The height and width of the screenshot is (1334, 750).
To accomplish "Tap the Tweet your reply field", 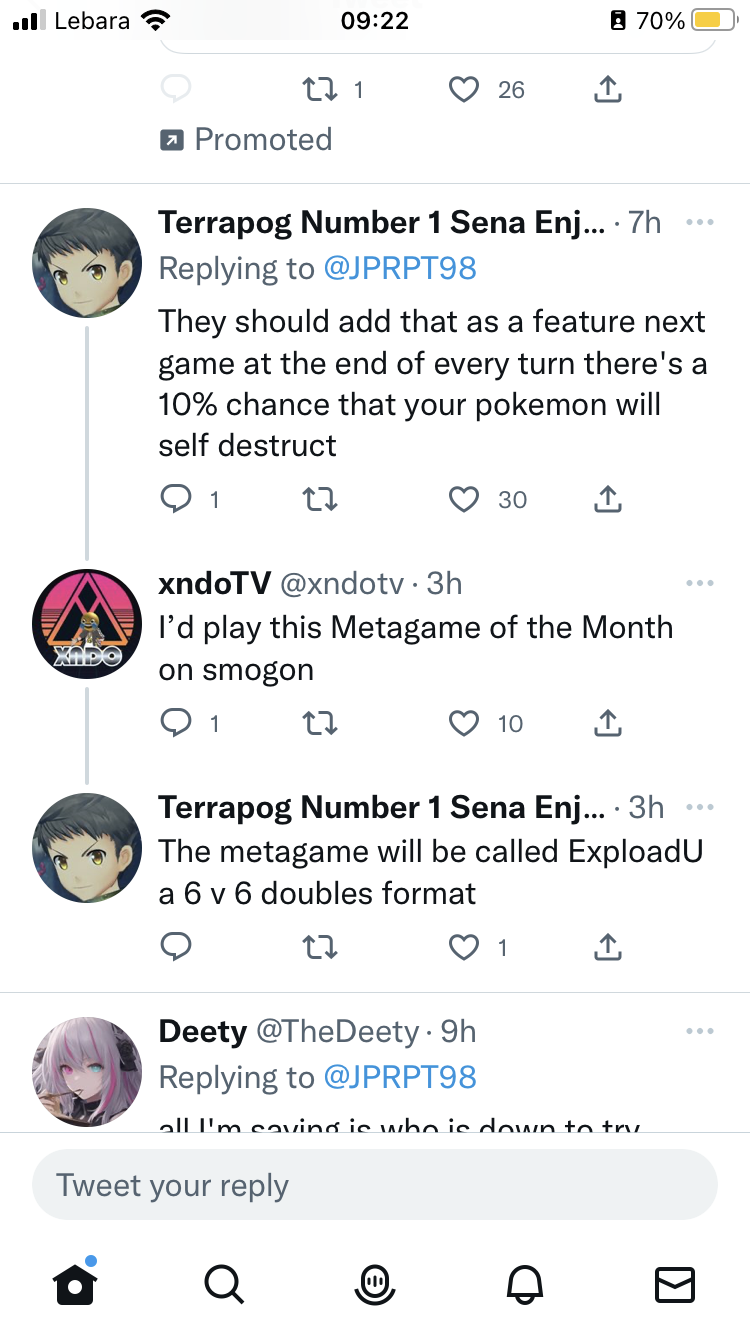I will click(375, 1185).
